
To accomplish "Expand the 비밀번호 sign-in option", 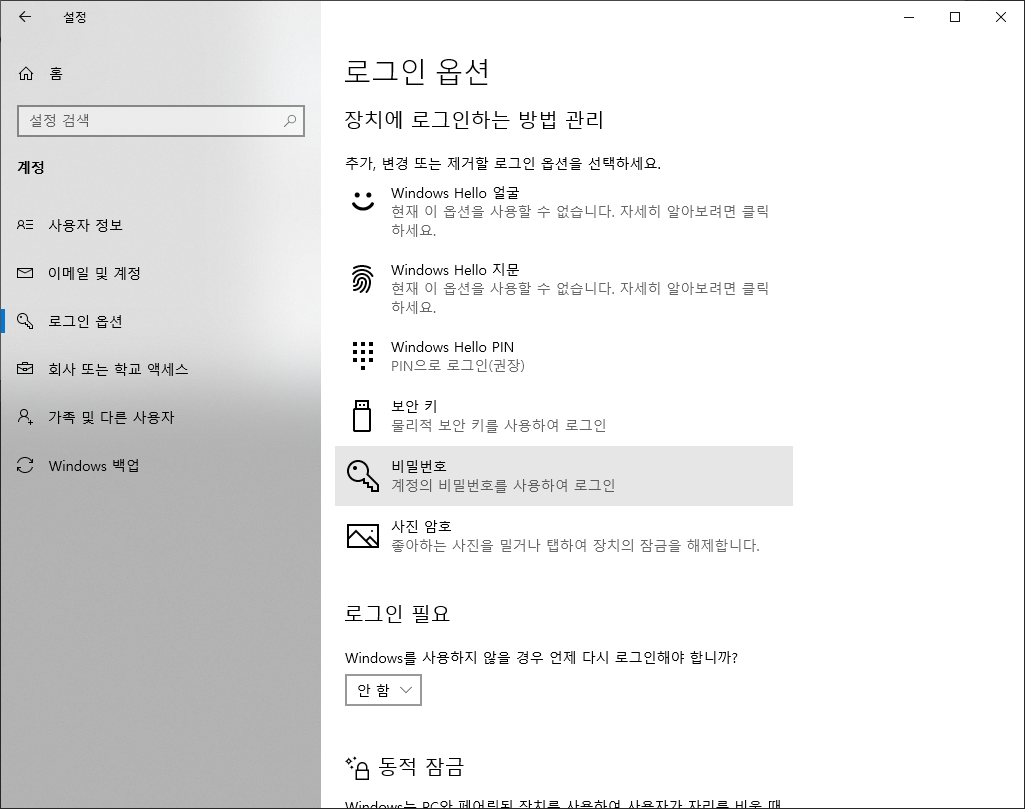I will 563,476.
